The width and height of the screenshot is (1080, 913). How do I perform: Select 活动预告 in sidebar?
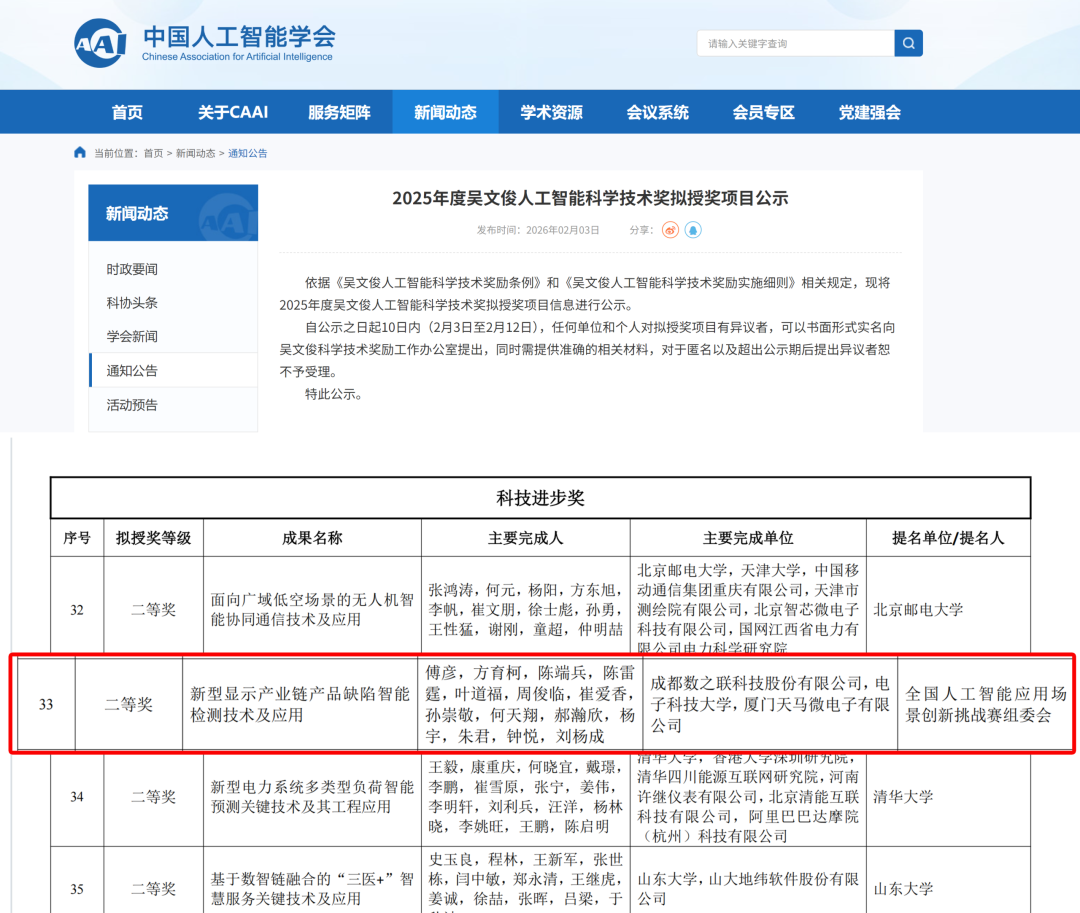(132, 405)
